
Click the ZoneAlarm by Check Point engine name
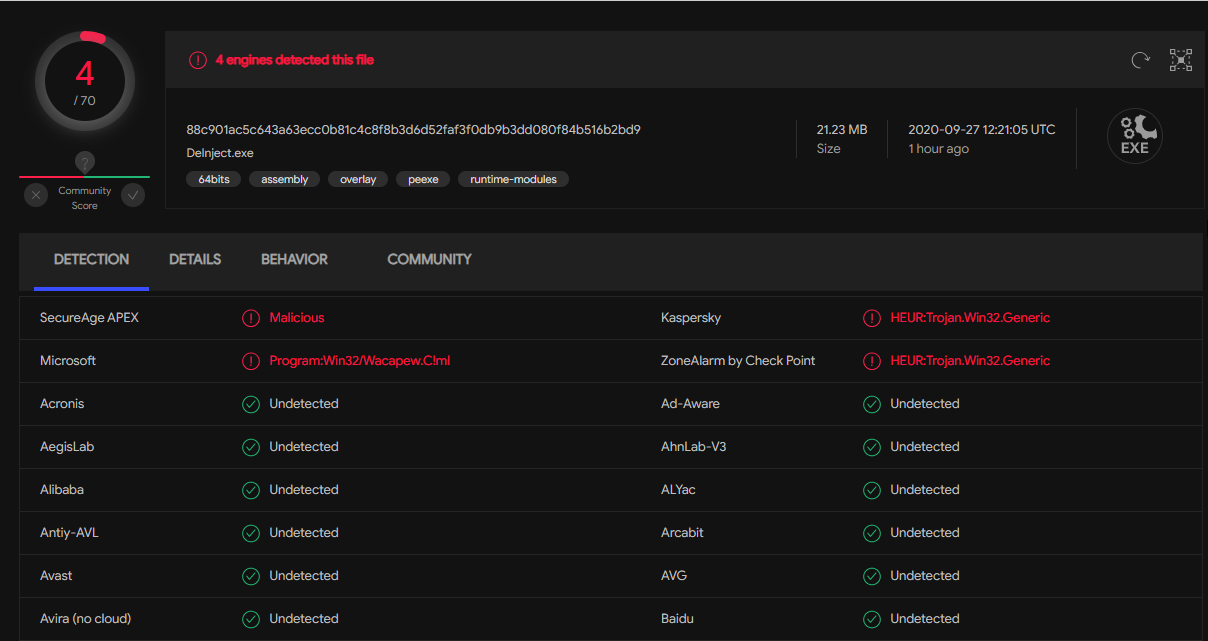pyautogui.click(x=738, y=361)
